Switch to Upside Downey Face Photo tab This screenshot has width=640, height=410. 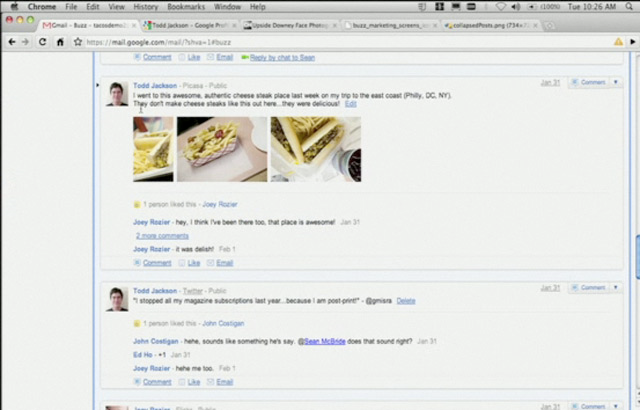point(290,25)
